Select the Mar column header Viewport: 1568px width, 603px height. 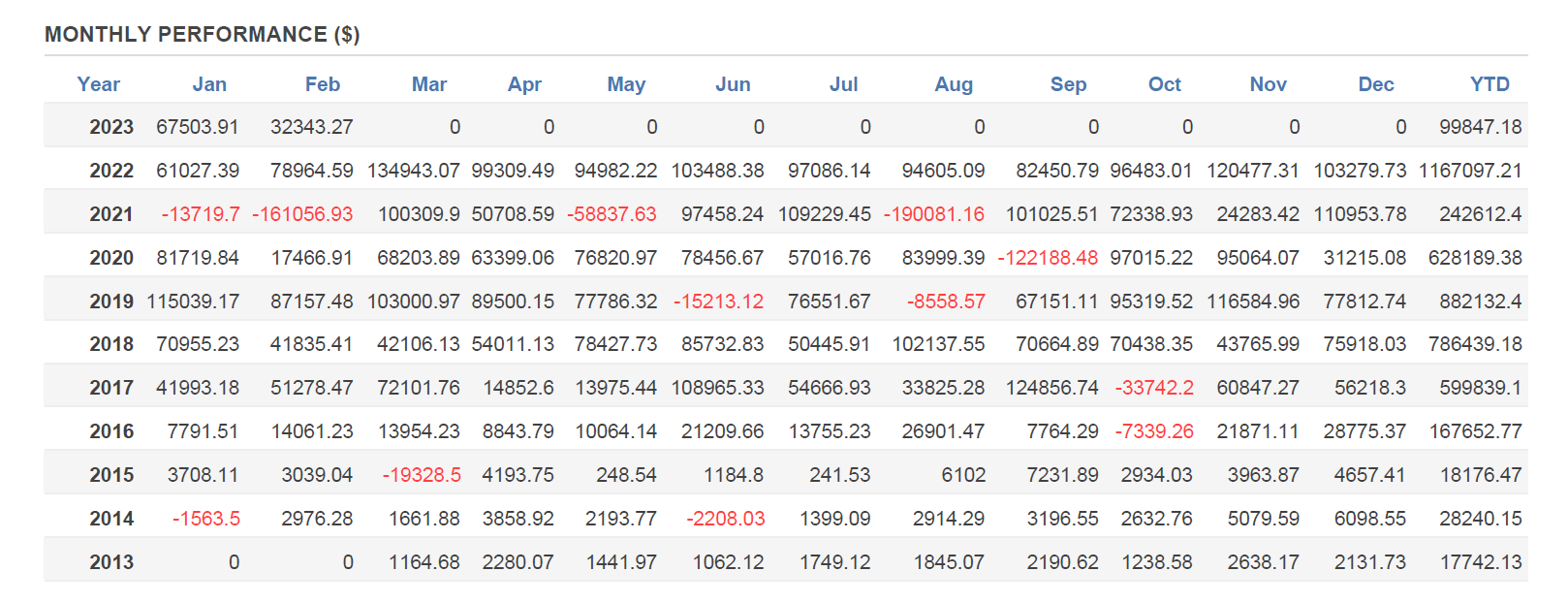point(429,84)
